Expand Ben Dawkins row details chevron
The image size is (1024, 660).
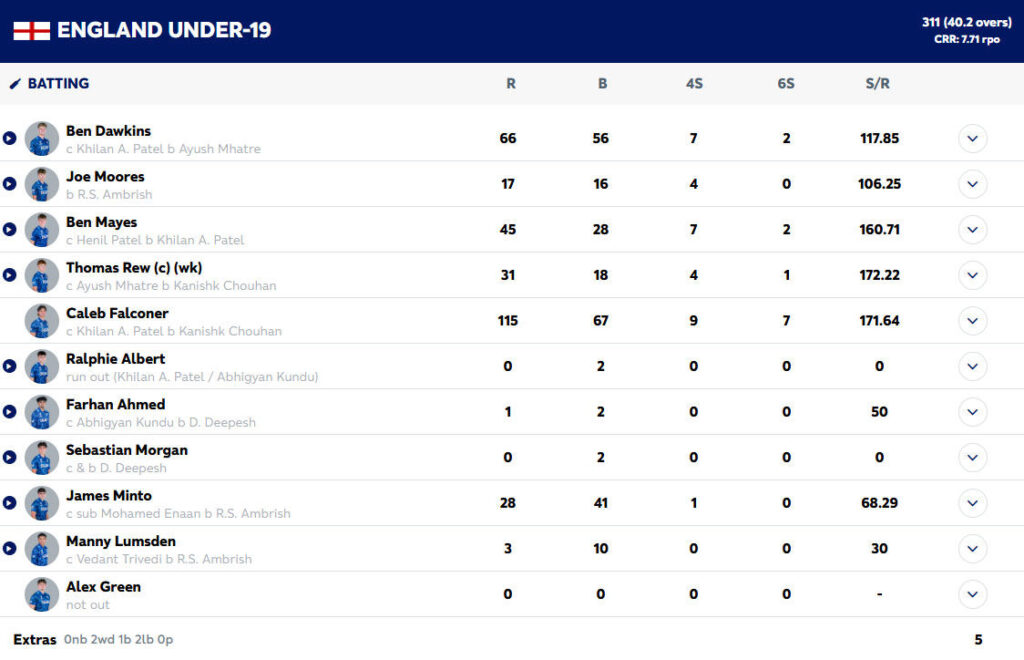[972, 139]
